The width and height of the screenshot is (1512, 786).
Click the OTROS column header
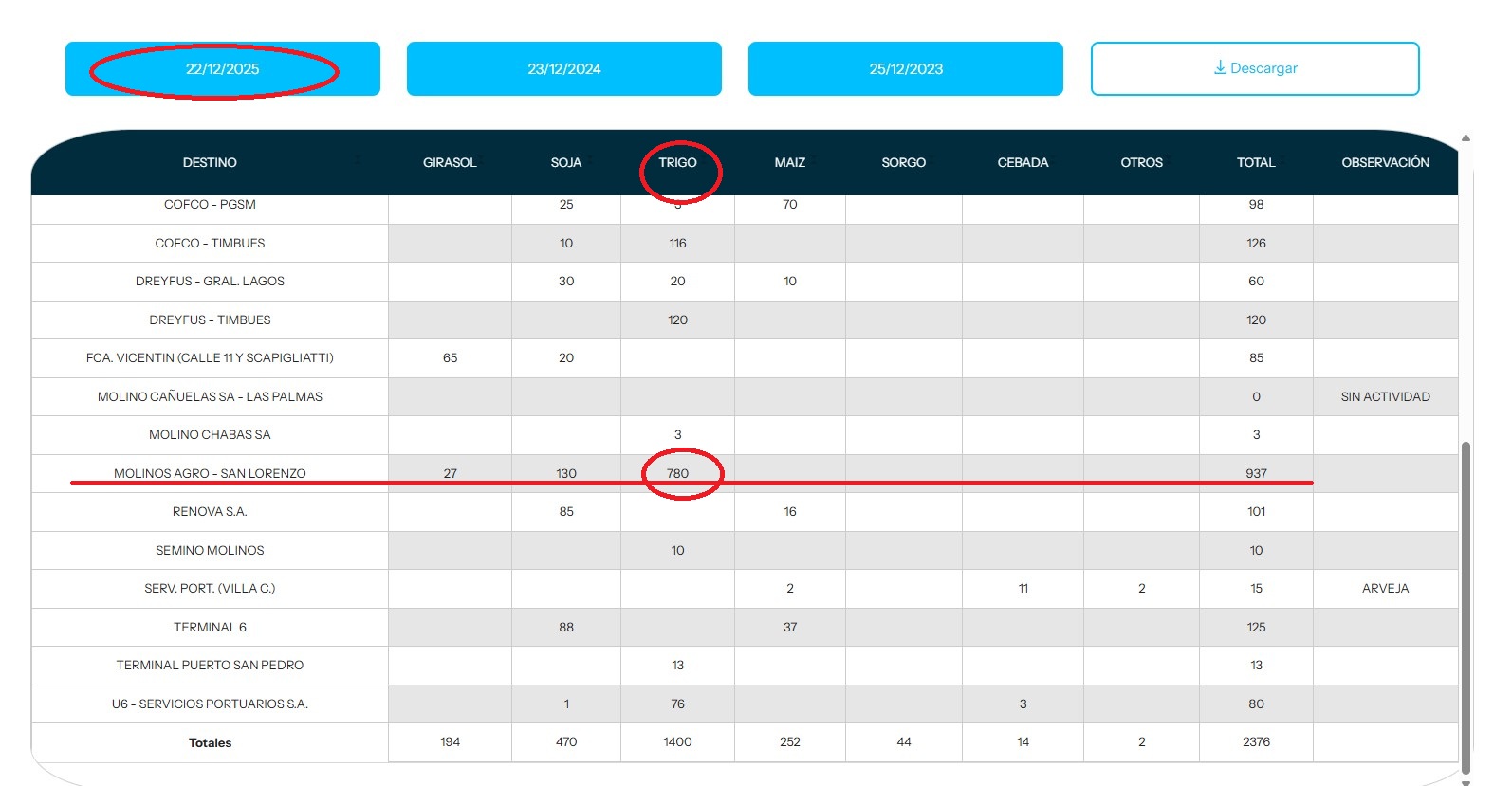[x=1141, y=162]
